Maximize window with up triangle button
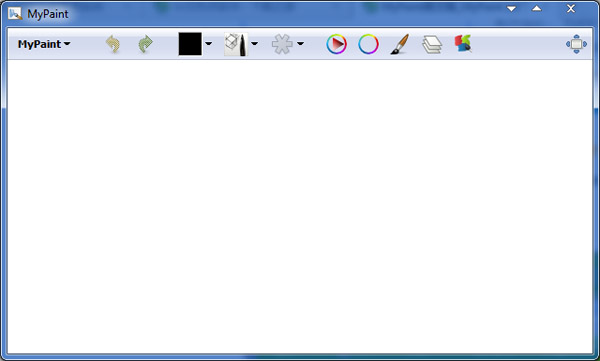 537,8
